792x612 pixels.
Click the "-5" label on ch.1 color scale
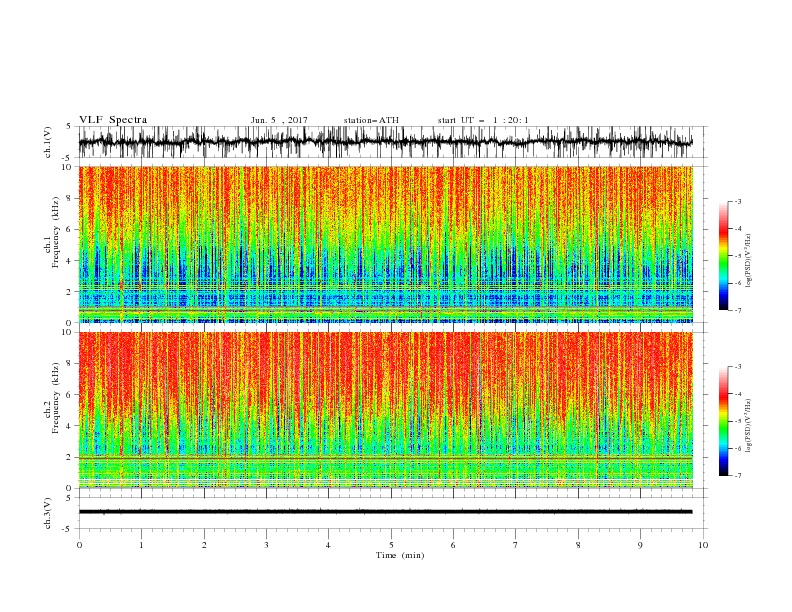pyautogui.click(x=738, y=256)
